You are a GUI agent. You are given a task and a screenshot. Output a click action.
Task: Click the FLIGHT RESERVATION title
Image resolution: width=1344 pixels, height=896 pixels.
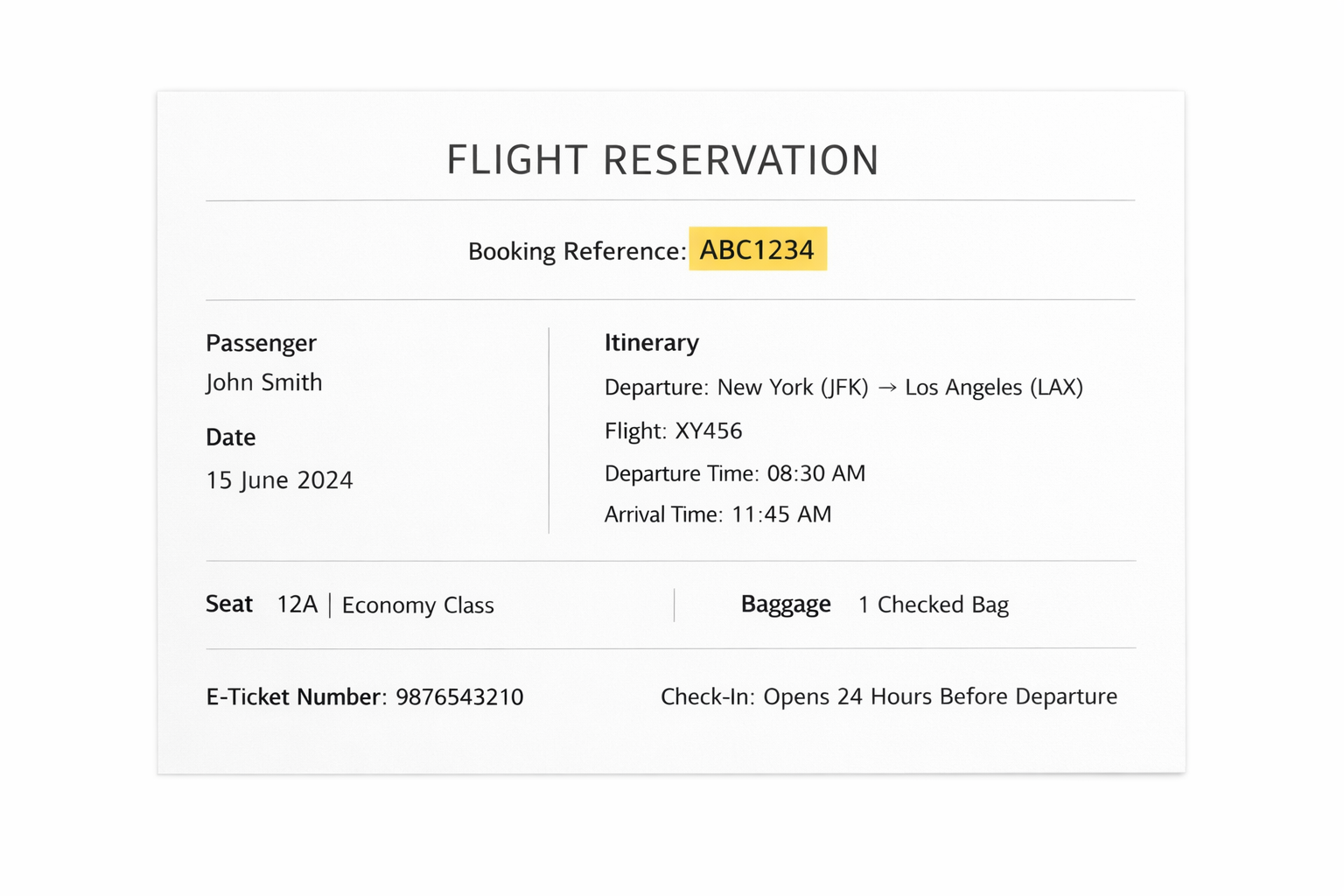tap(662, 161)
